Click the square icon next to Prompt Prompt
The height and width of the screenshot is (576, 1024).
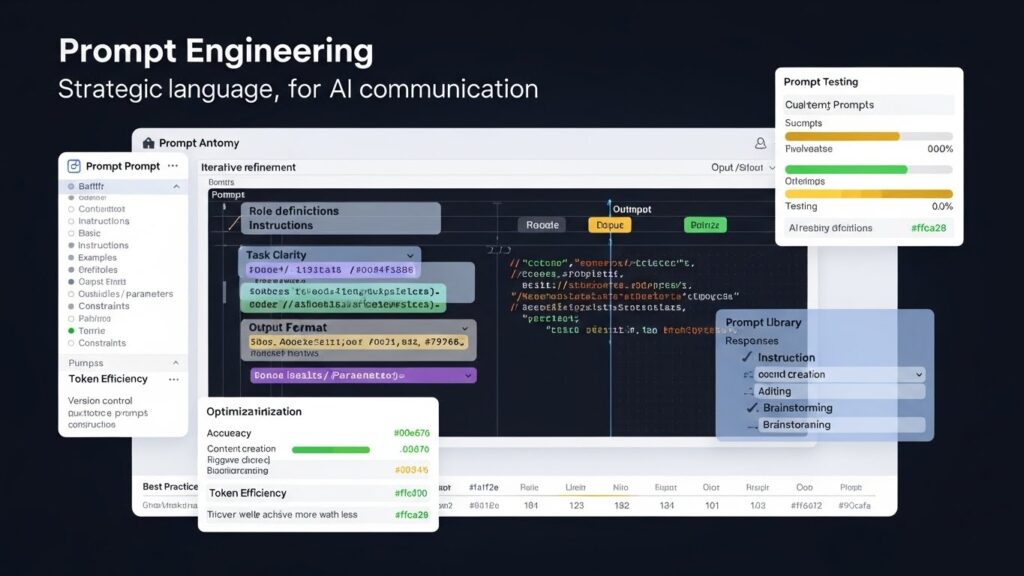click(73, 166)
